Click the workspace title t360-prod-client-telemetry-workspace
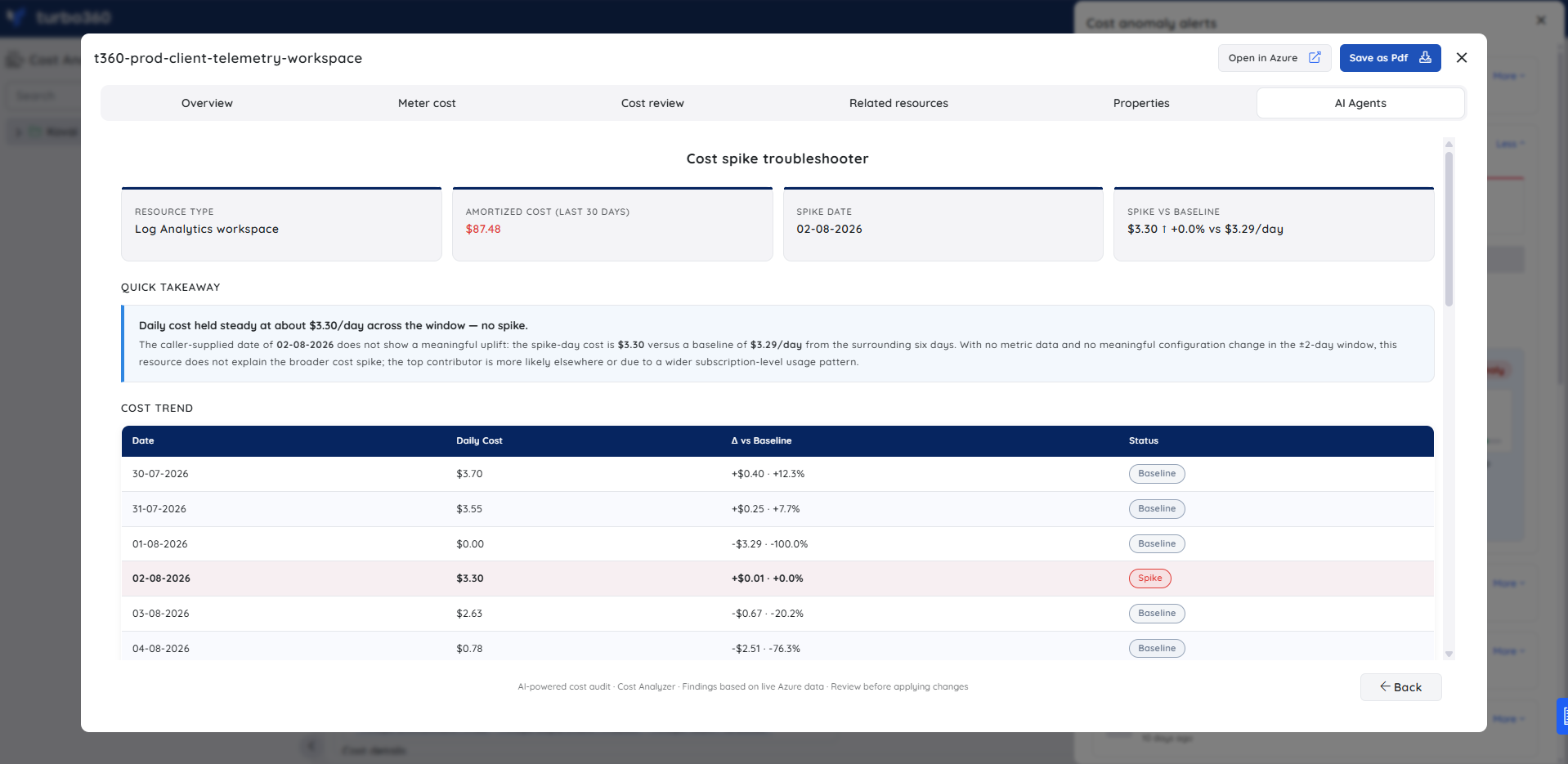 point(228,58)
